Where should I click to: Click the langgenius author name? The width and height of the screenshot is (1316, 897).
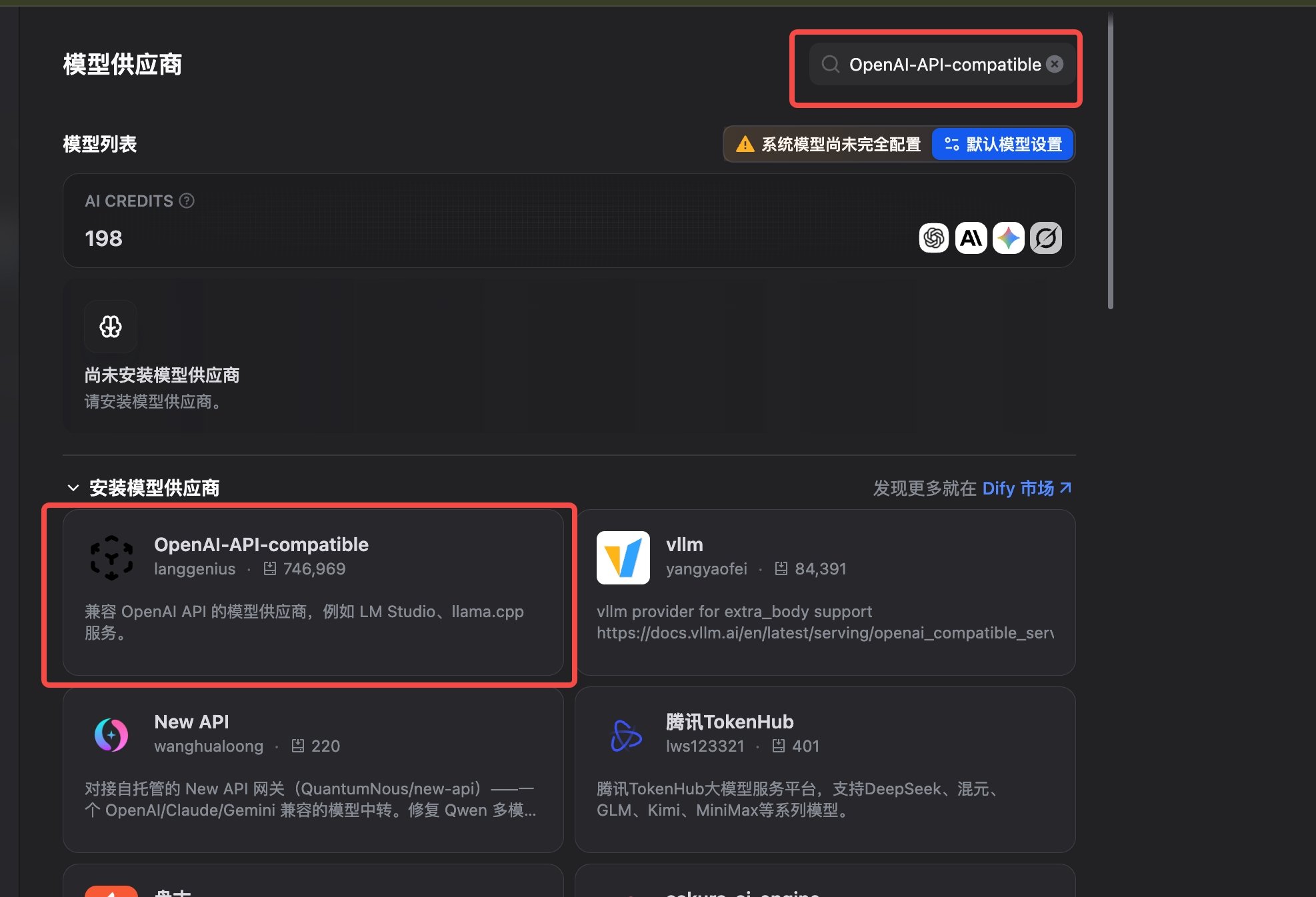[x=195, y=569]
